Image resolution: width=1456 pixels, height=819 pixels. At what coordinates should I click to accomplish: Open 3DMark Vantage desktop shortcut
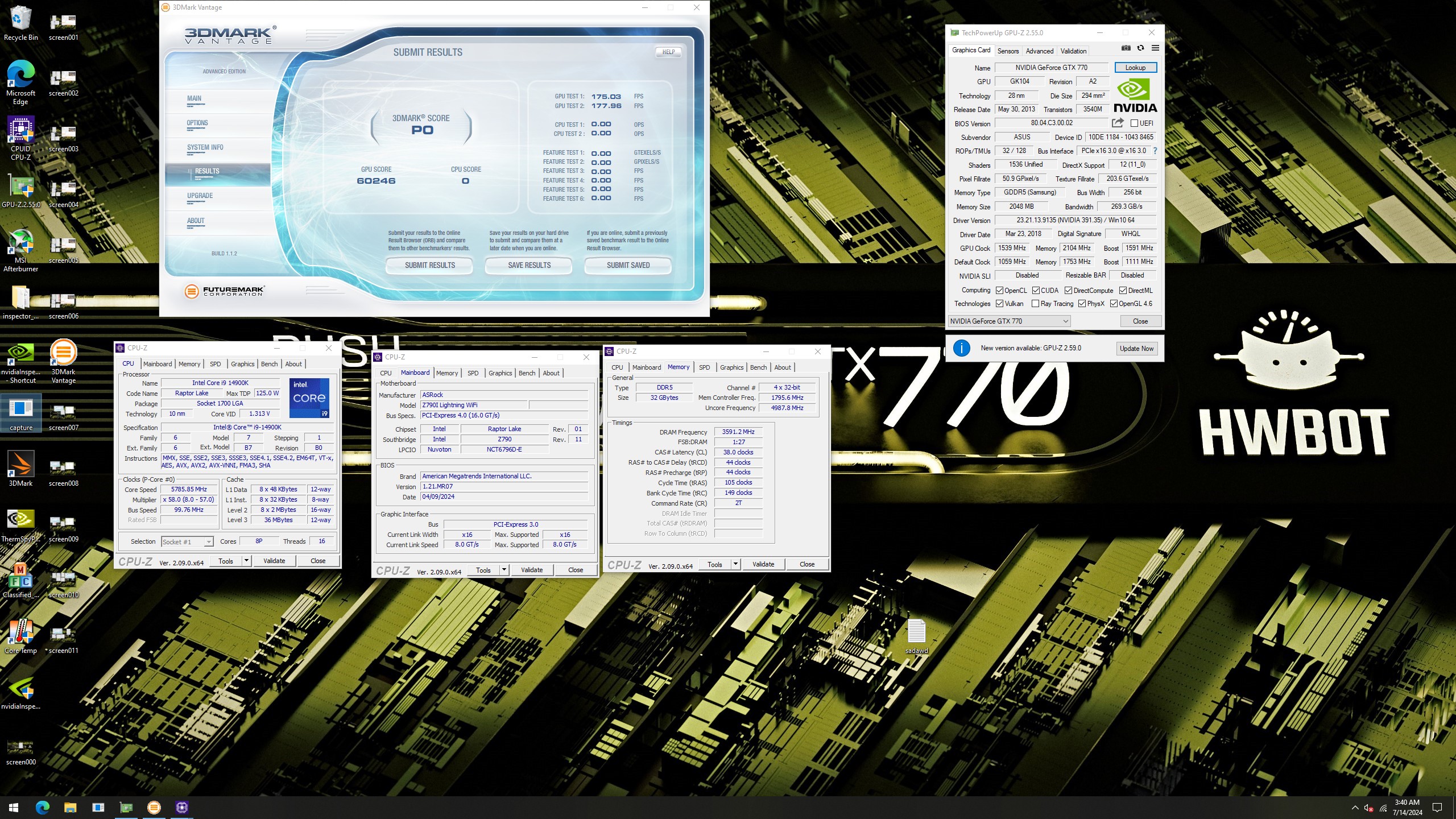[x=64, y=361]
